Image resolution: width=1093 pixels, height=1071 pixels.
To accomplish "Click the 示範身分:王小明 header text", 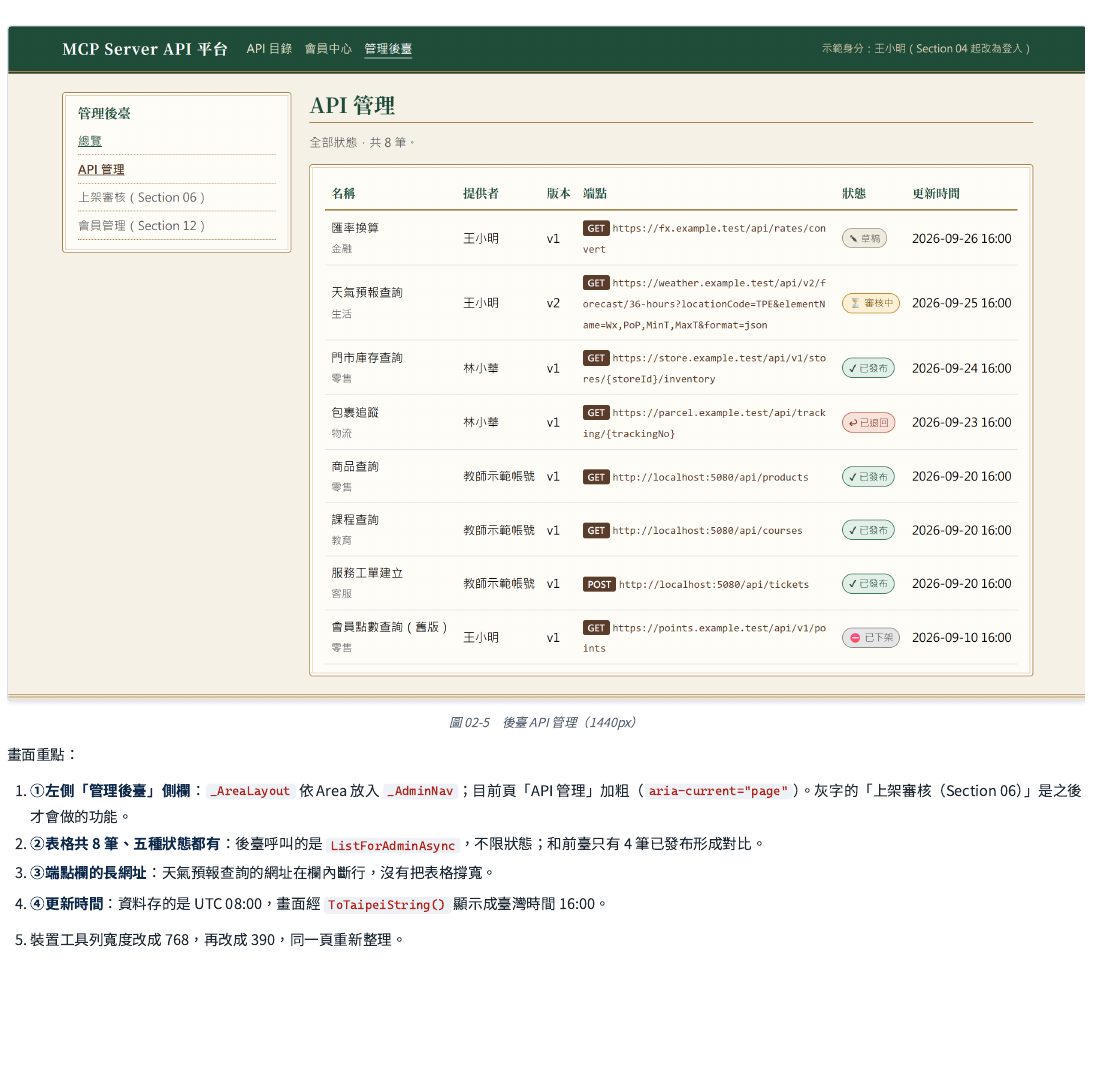I will (926, 49).
